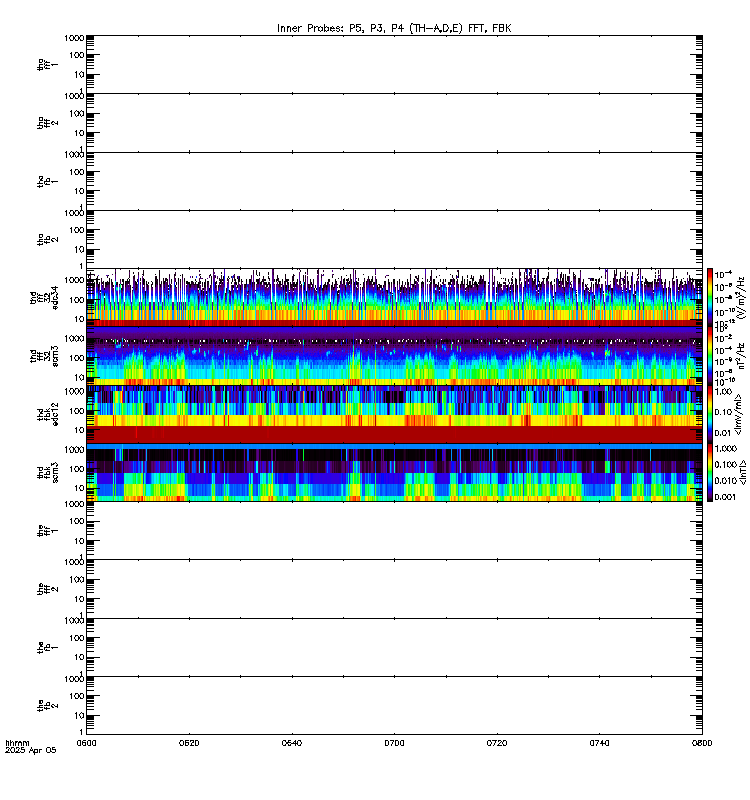Click the 'hhmm' axis unit label
The image size is (750, 800).
[17, 743]
